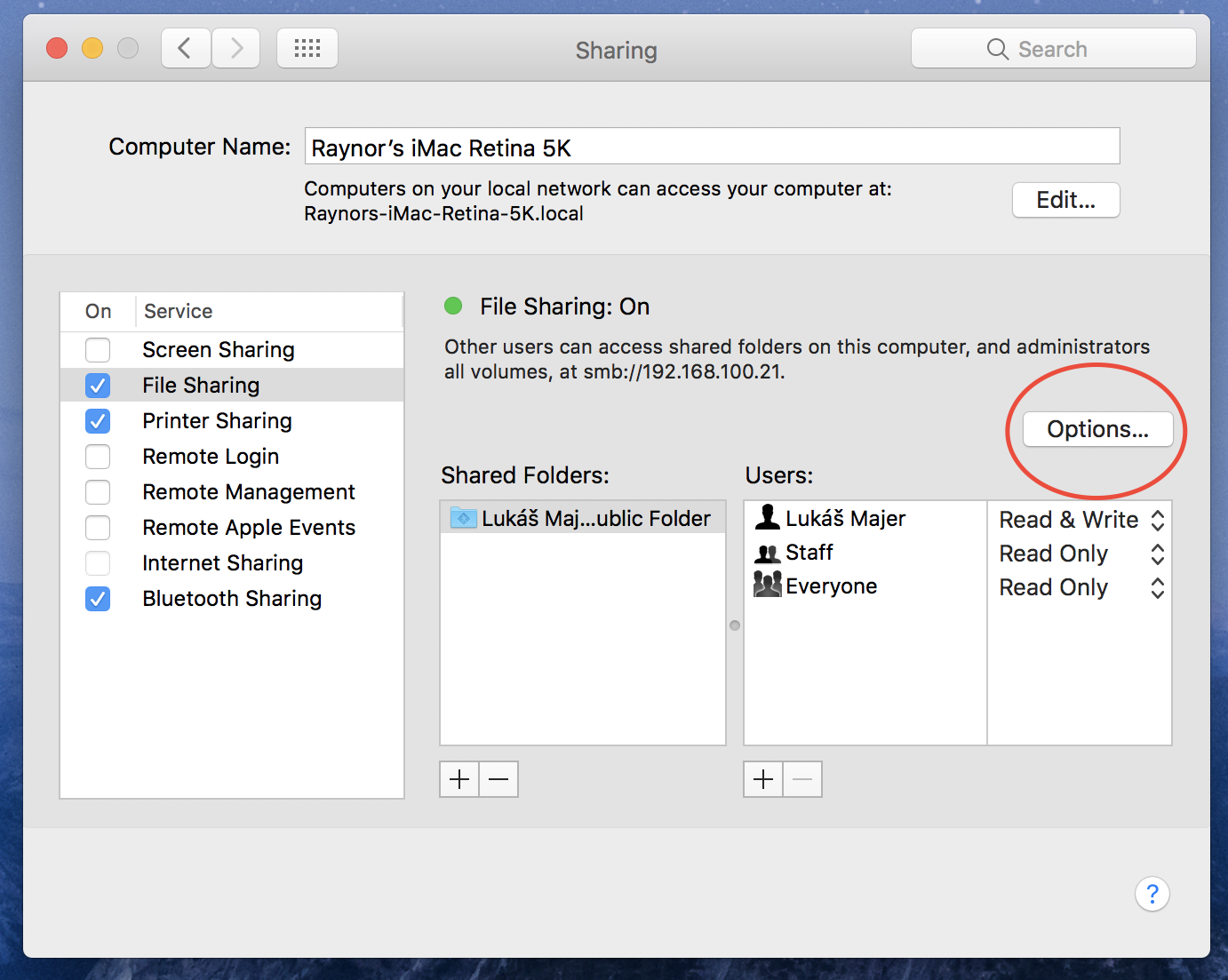Change Lukáš Majer Read & Write permission
The image size is (1228, 980).
1081,520
